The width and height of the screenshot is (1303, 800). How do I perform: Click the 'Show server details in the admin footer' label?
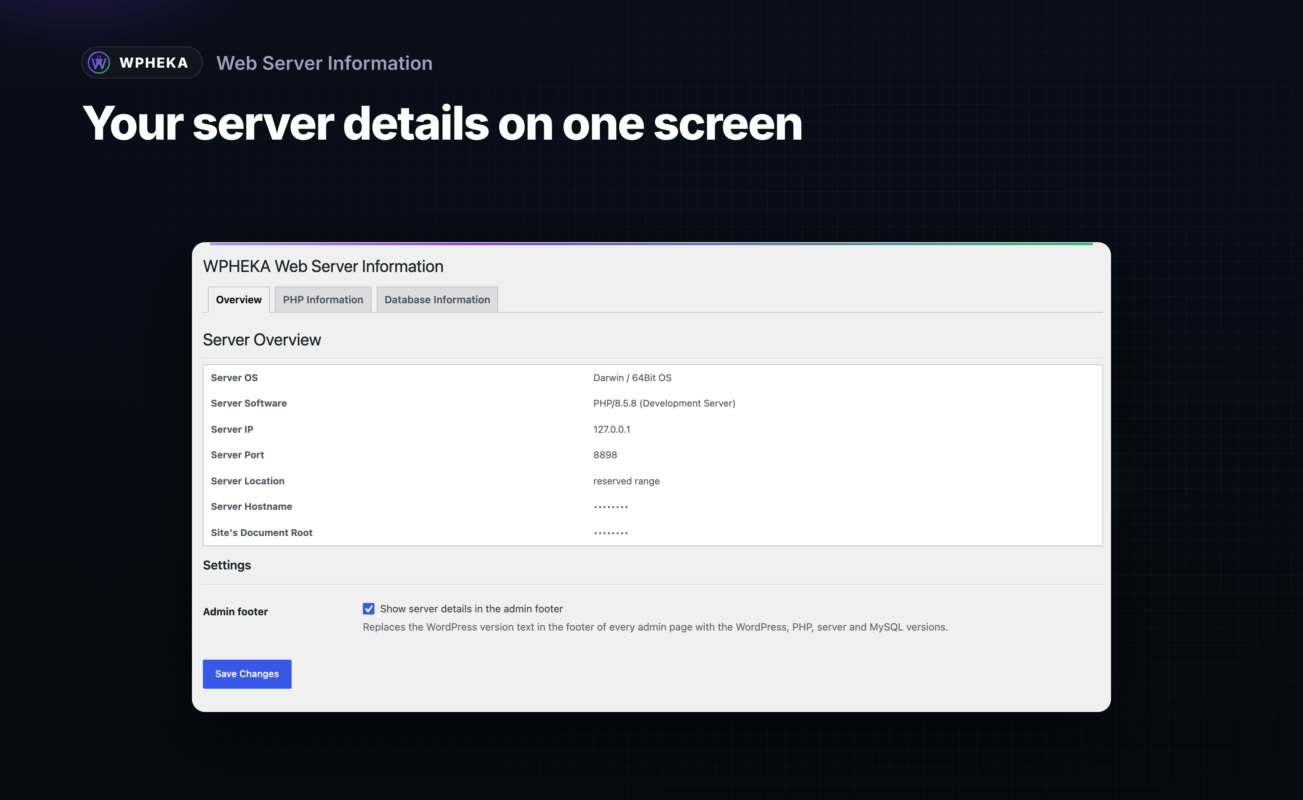[x=471, y=609]
